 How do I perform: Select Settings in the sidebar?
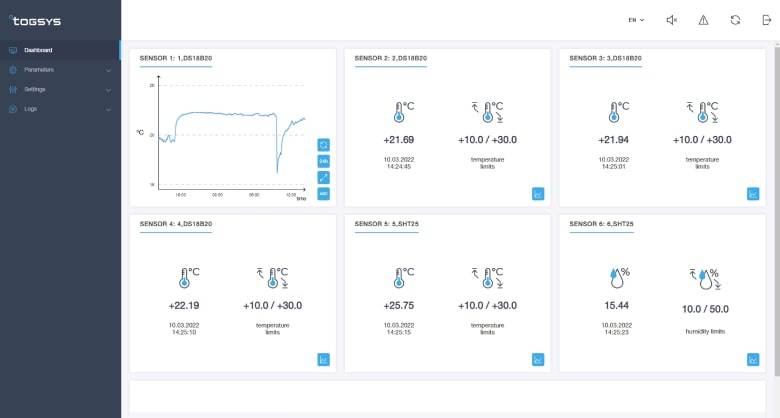(35, 90)
